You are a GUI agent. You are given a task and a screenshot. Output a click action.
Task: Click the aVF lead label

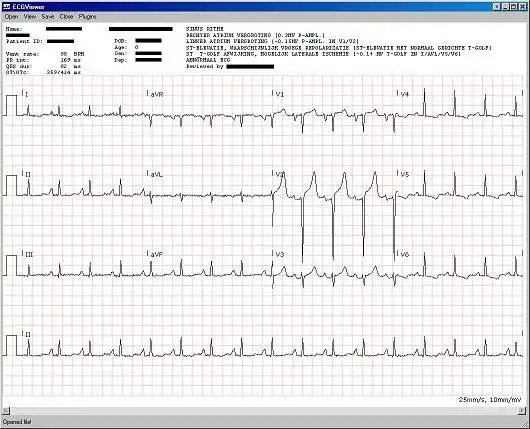click(156, 255)
